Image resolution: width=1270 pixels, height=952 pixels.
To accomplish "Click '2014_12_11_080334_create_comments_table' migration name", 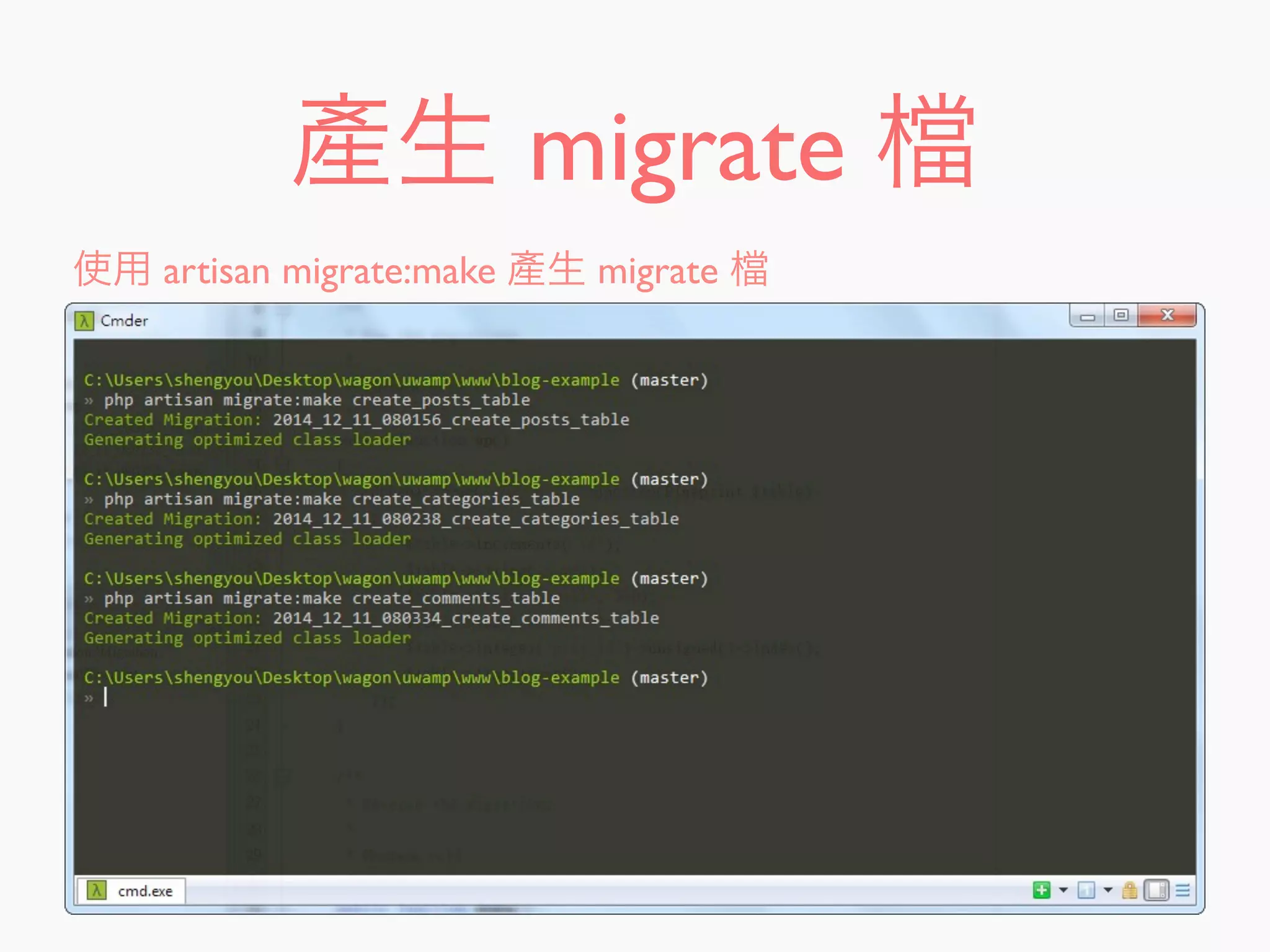I will click(x=466, y=618).
